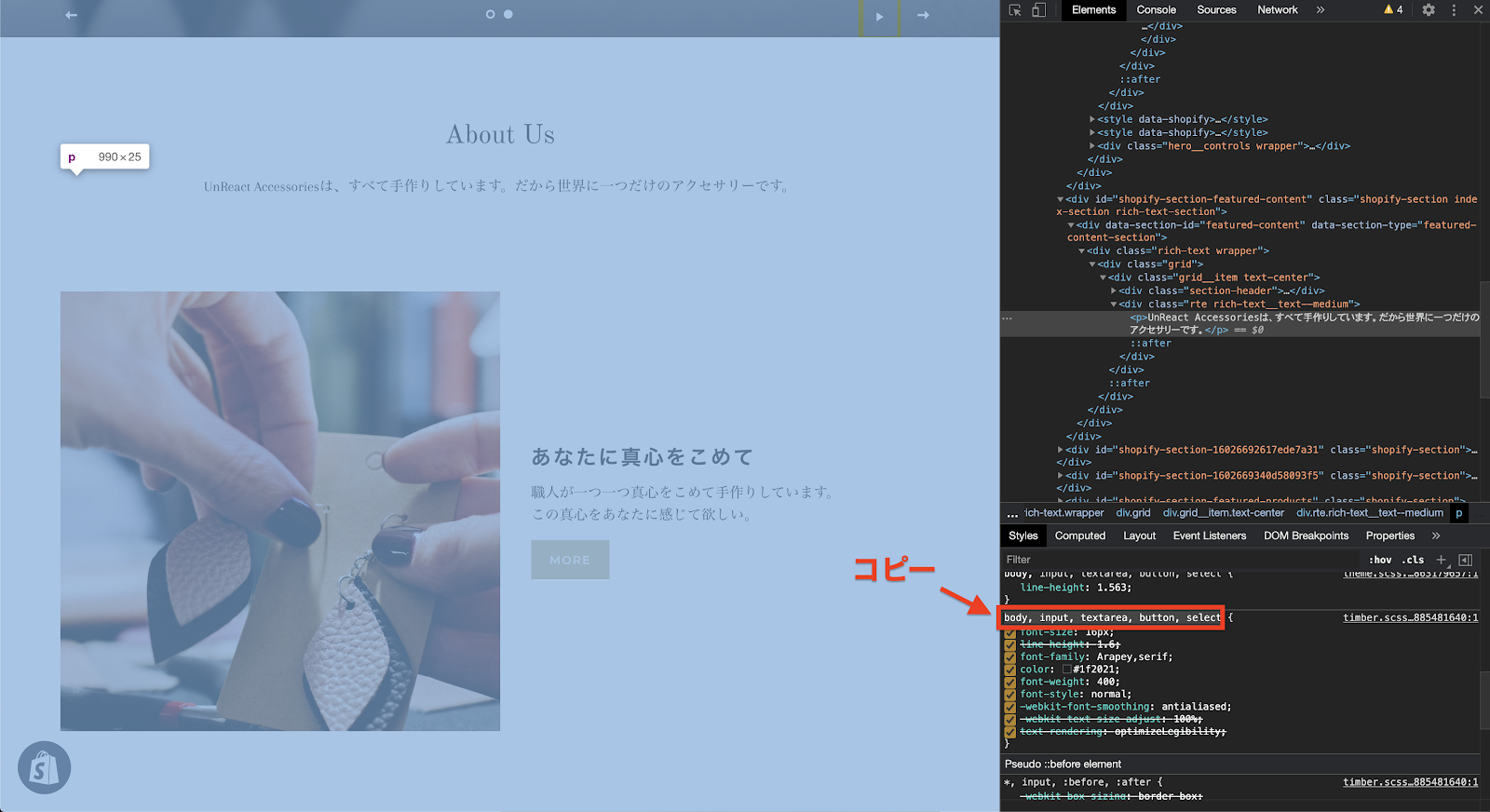1490x812 pixels.
Task: Open the Computed styles tab
Action: [x=1079, y=535]
